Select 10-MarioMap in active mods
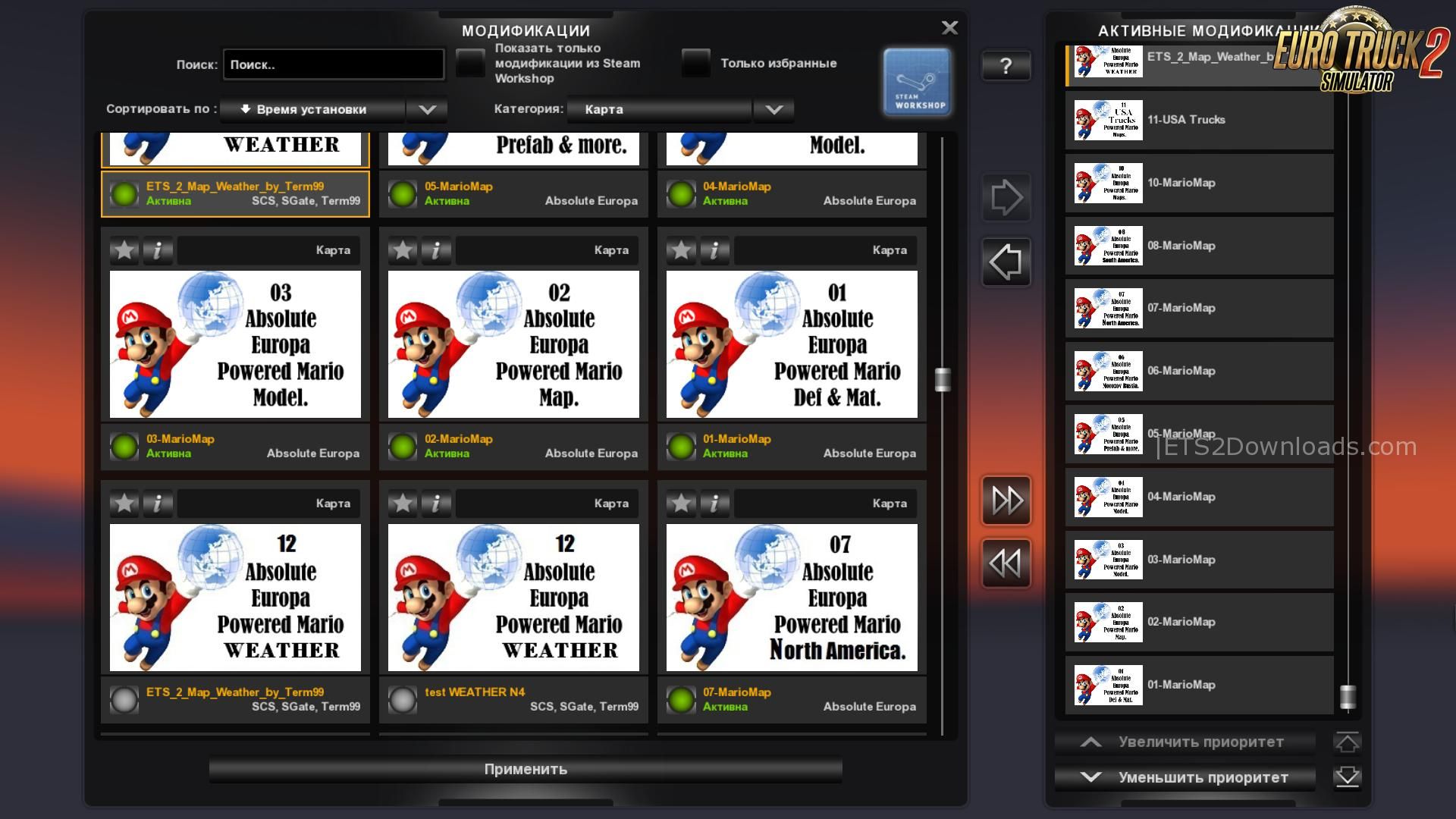This screenshot has width=1456, height=819. tap(1200, 183)
